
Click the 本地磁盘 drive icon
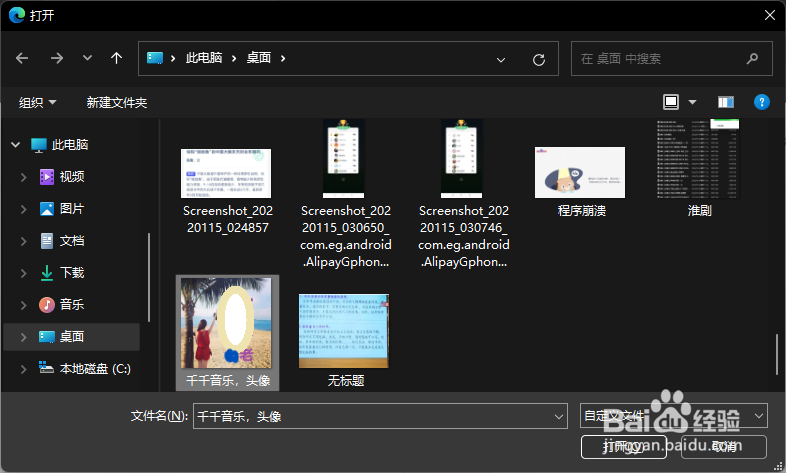(46, 368)
